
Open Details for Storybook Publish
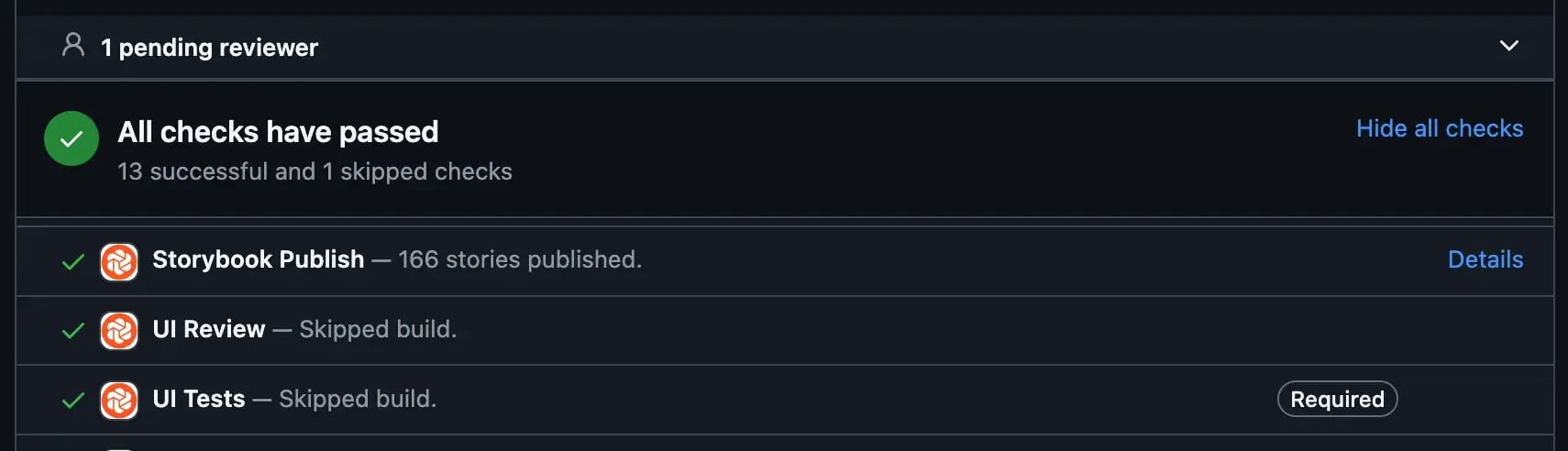pyautogui.click(x=1485, y=259)
